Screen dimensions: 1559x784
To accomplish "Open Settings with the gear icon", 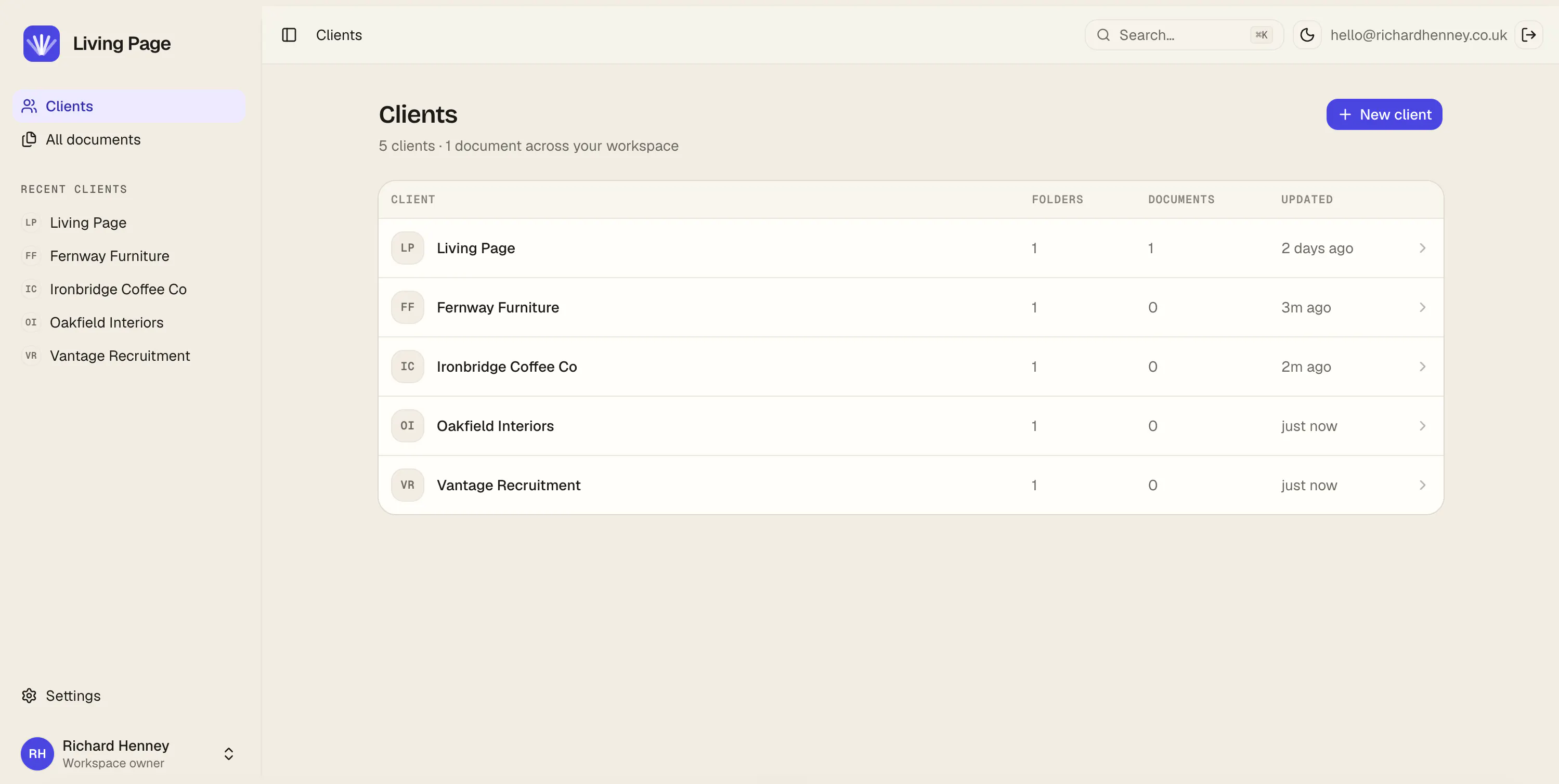I will [x=29, y=696].
